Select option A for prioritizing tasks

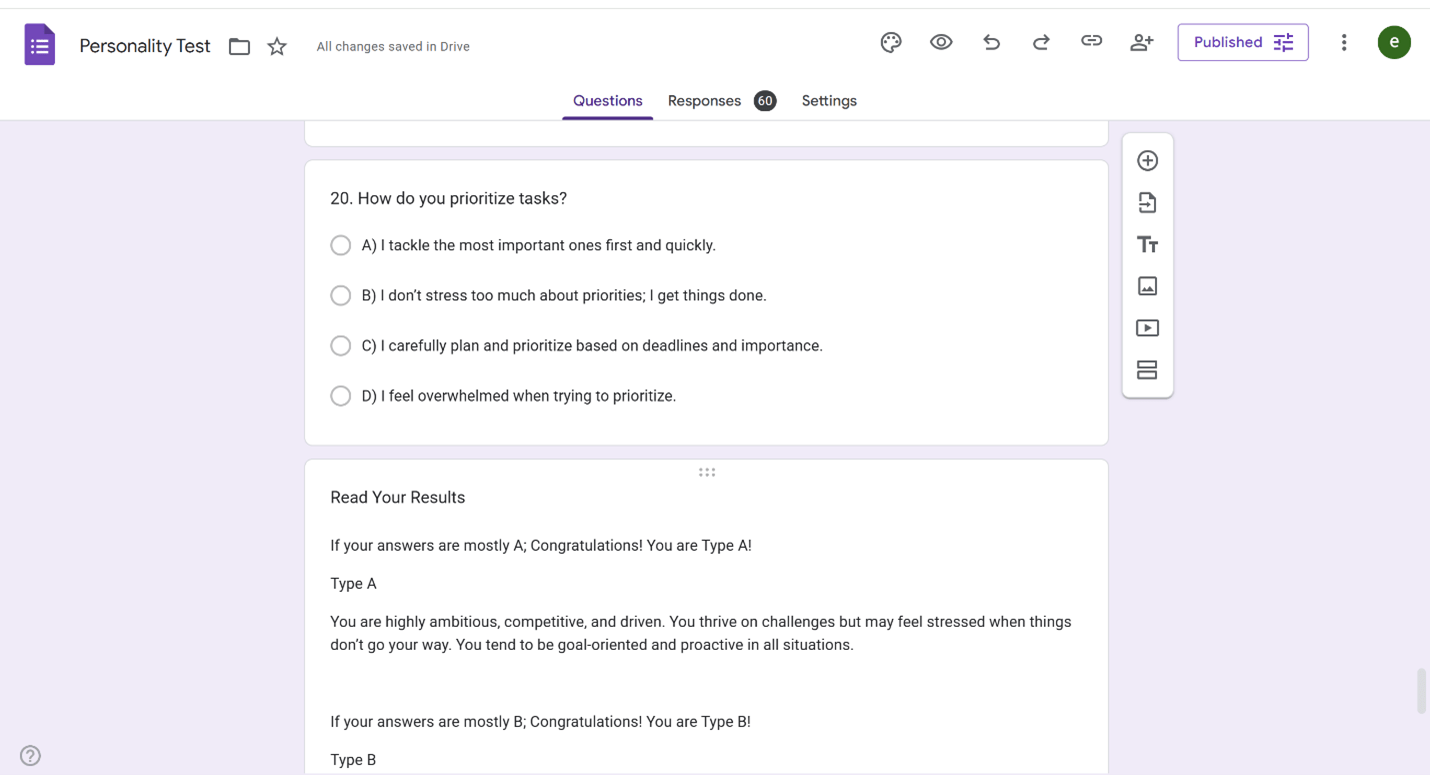341,245
